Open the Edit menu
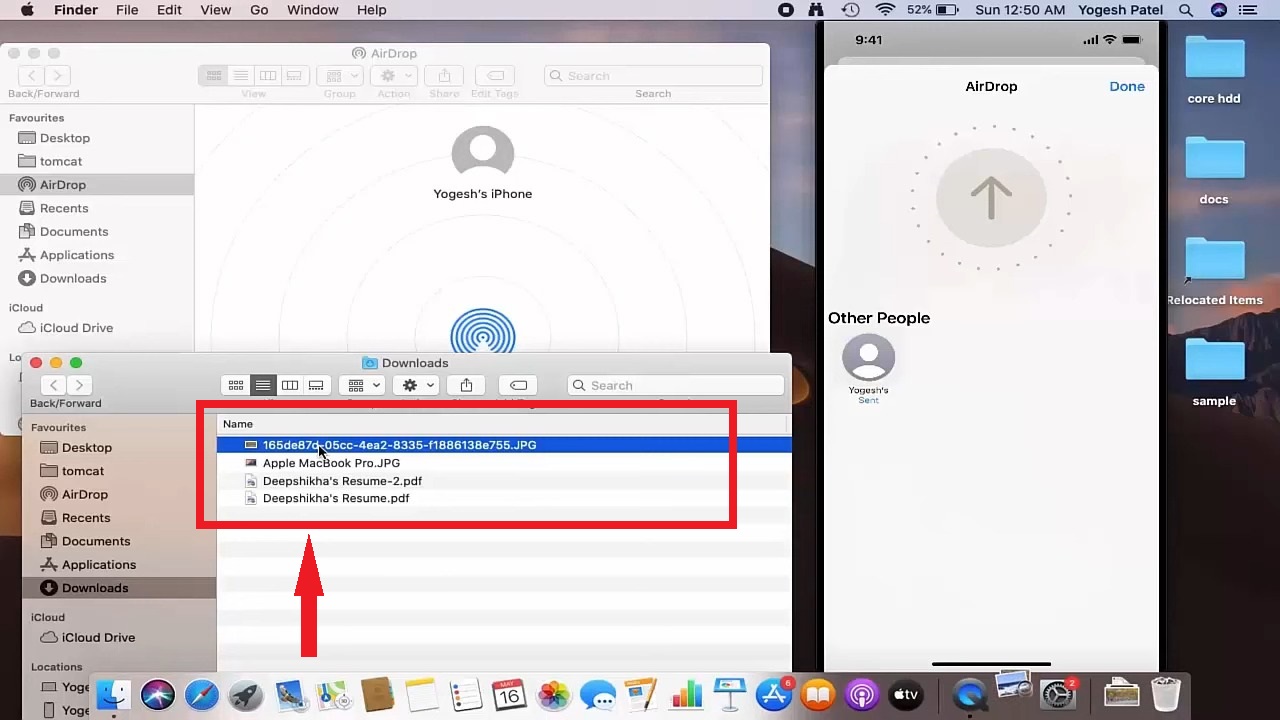This screenshot has height=720, width=1280. click(169, 10)
